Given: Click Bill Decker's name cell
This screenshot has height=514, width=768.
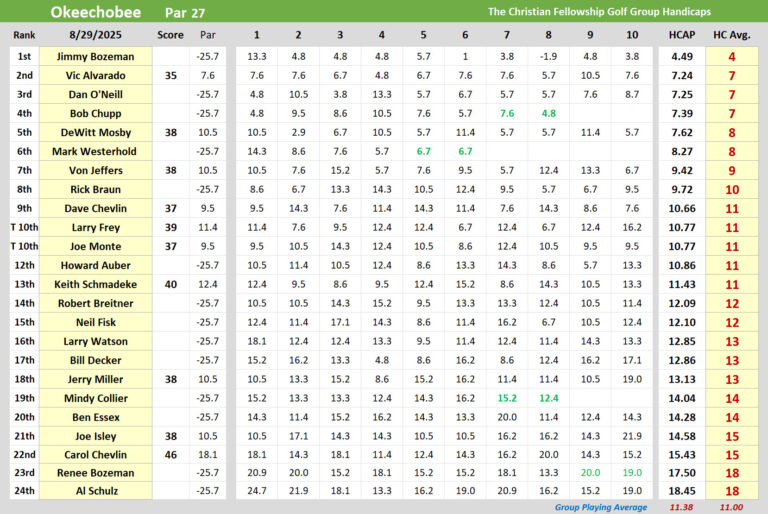Looking at the screenshot, I should (96, 360).
